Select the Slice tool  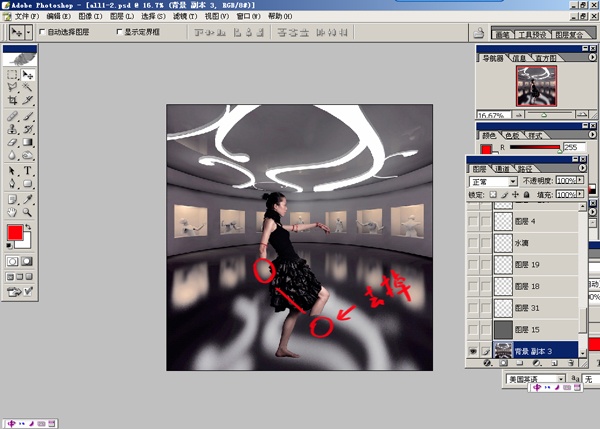(x=27, y=100)
